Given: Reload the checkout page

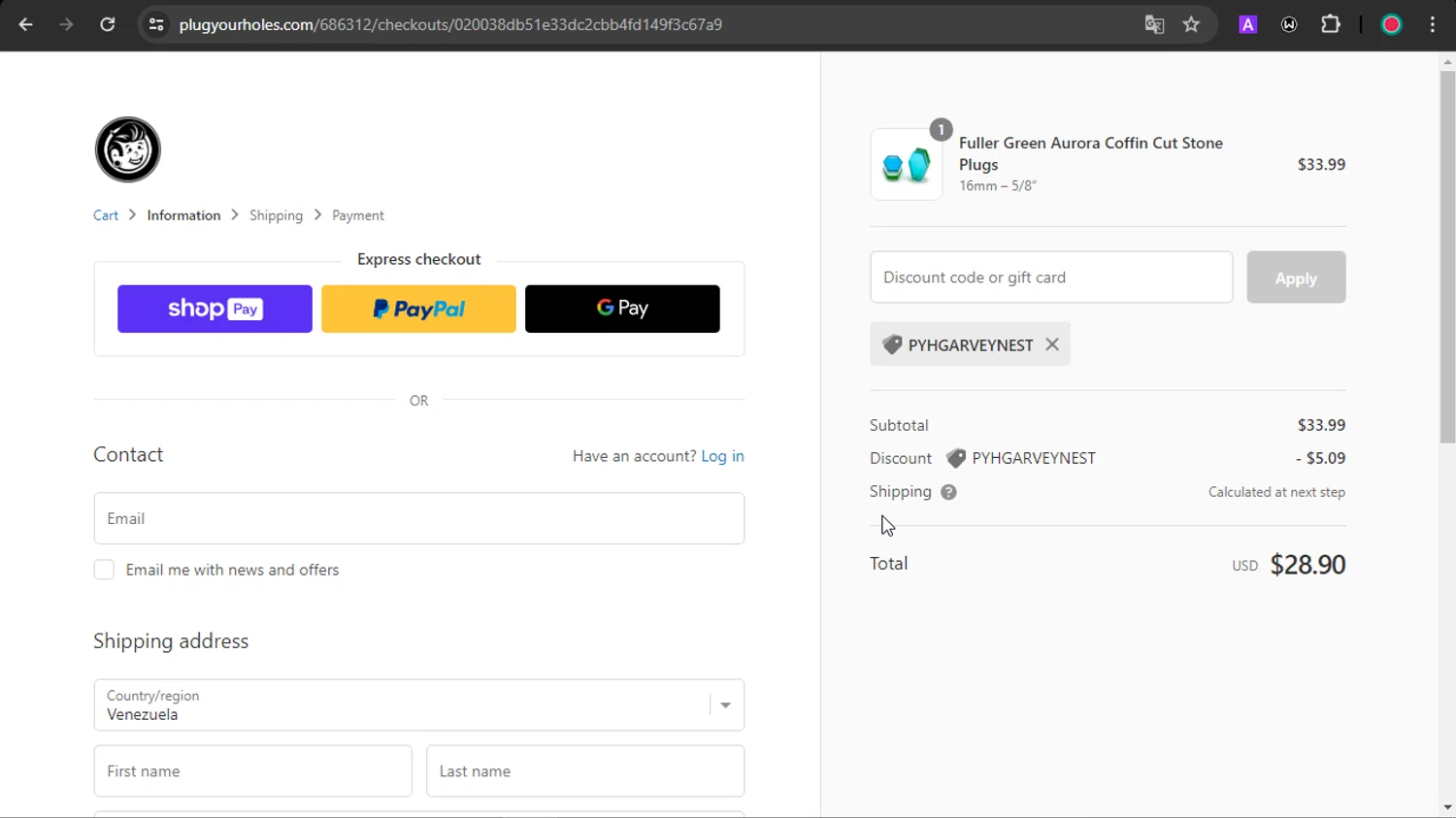Looking at the screenshot, I should (108, 24).
